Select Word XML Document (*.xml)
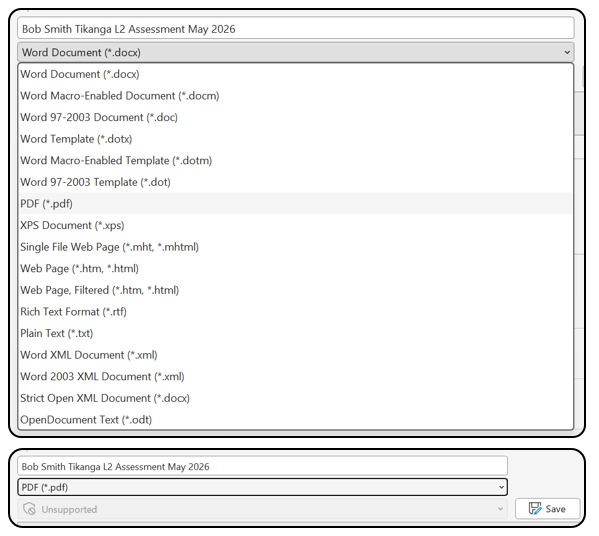Image resolution: width=599 pixels, height=536 pixels. (x=296, y=355)
